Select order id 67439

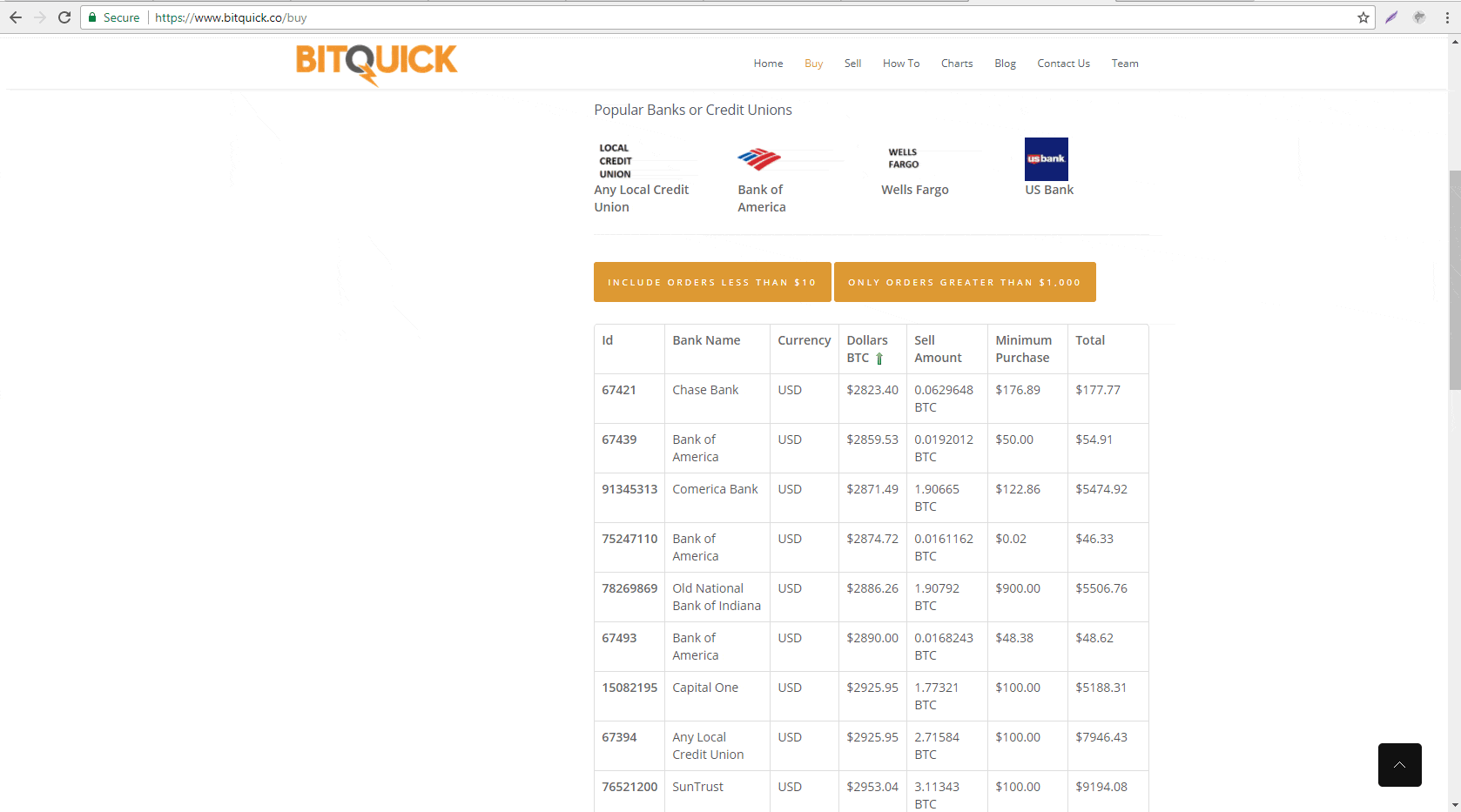coord(619,440)
